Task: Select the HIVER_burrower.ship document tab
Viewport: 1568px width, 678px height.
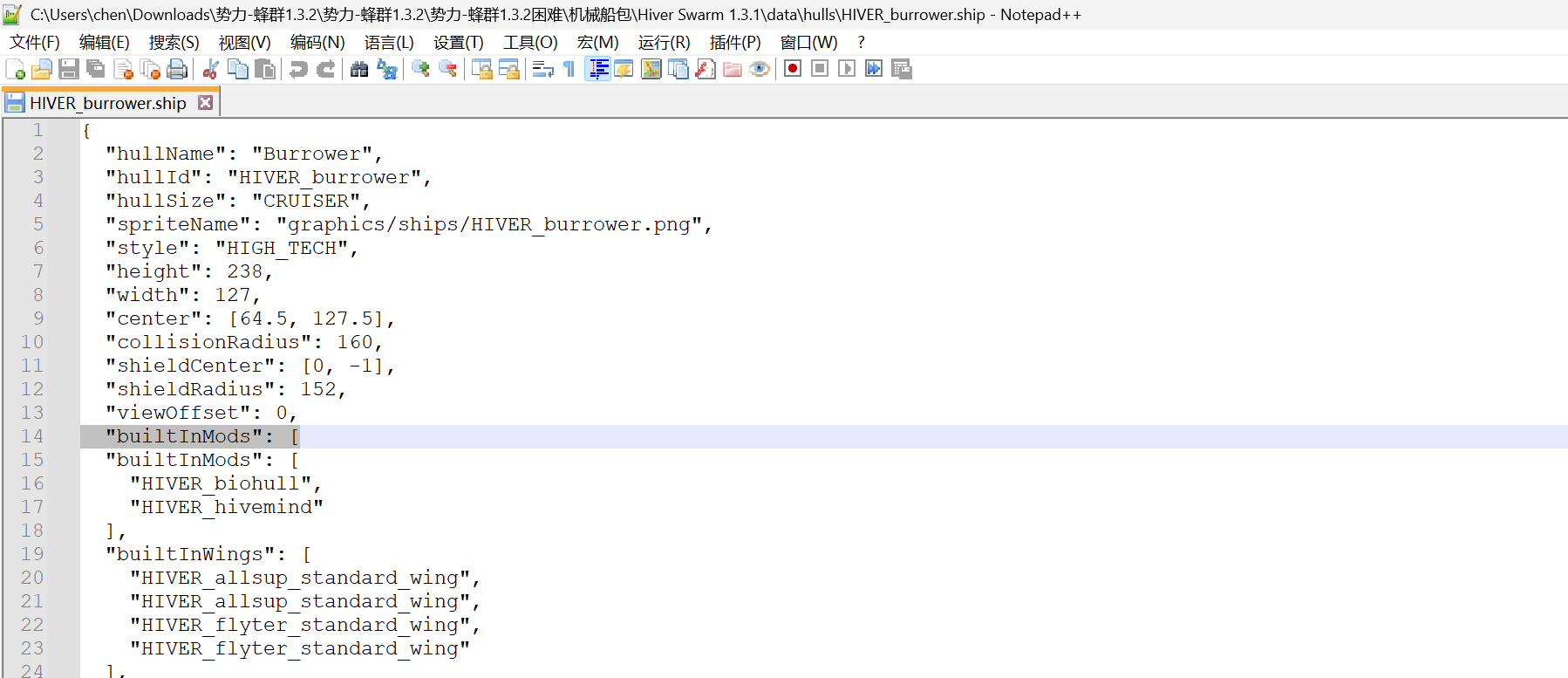Action: point(107,103)
